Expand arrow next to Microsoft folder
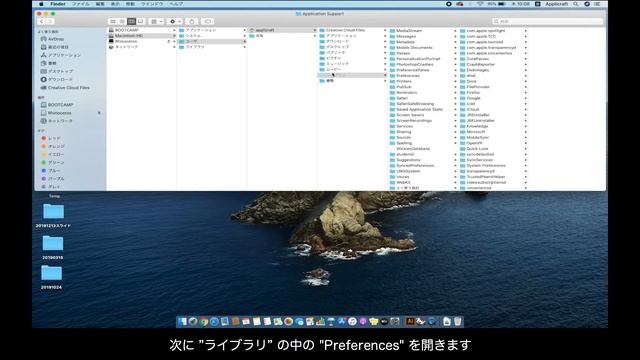Screen dimensions: 640x360 (526, 132)
